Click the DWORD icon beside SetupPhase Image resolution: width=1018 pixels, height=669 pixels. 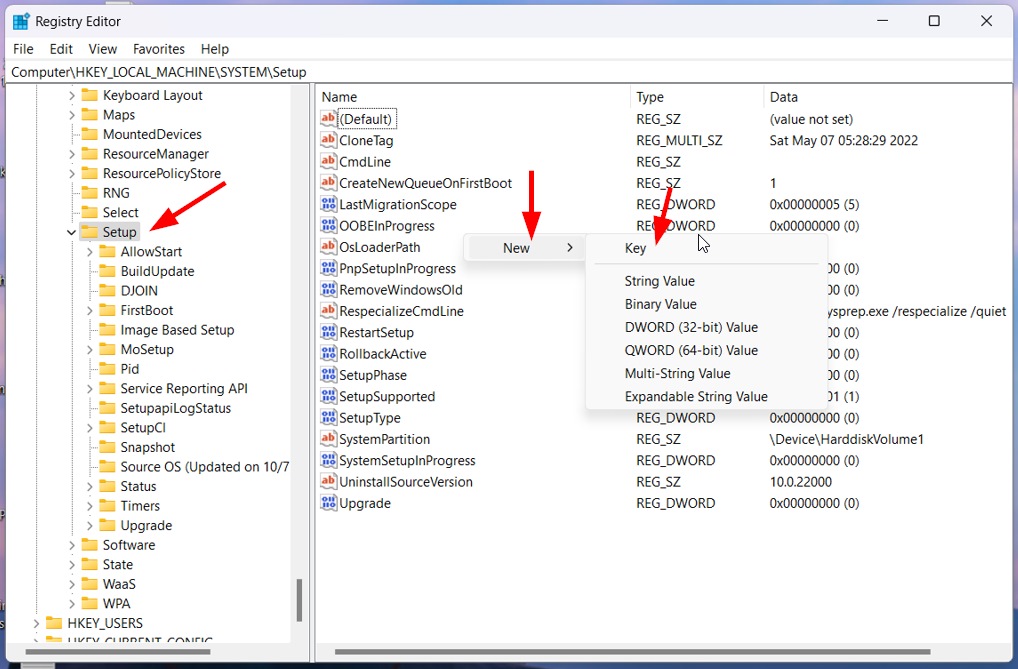[329, 375]
